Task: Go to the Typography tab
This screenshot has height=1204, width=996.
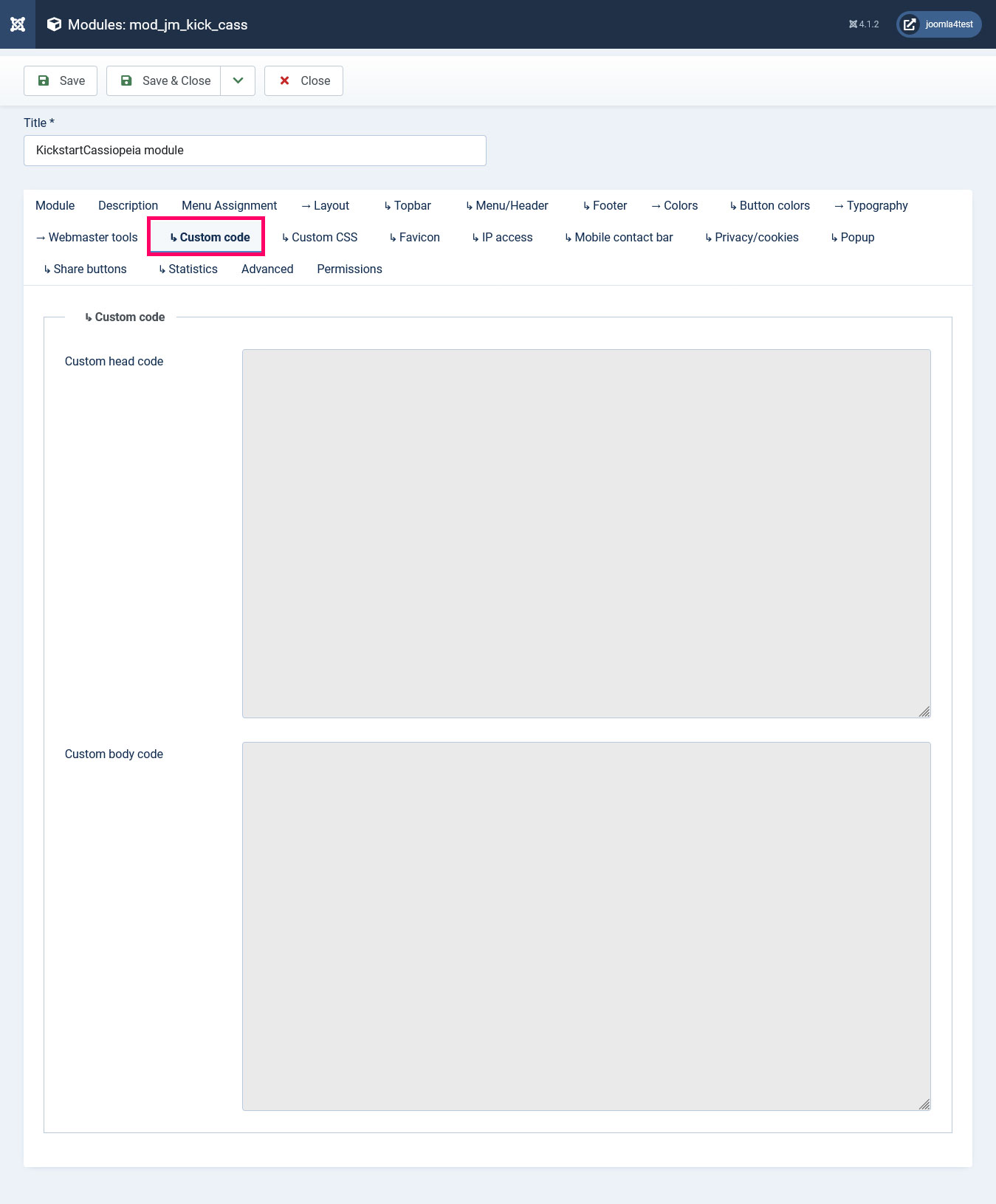Action: tap(870, 205)
